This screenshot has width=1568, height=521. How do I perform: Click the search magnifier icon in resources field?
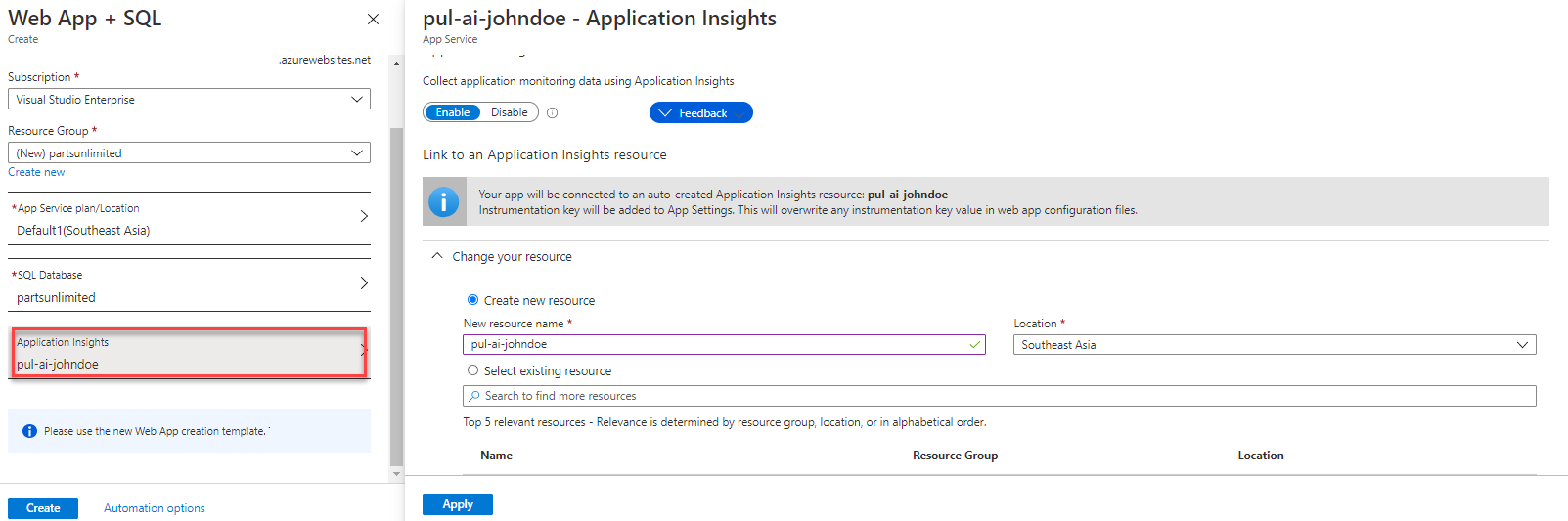click(474, 396)
